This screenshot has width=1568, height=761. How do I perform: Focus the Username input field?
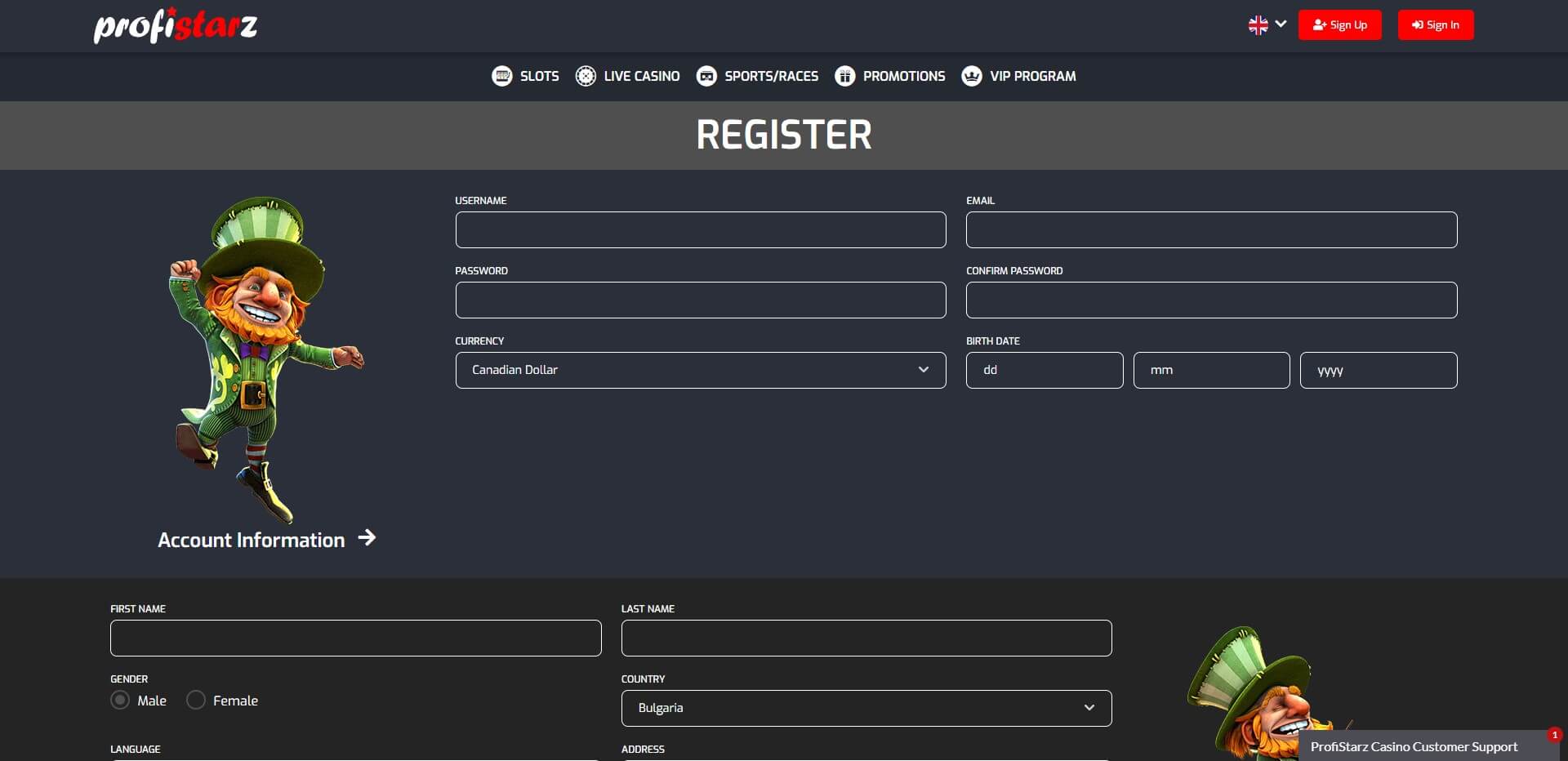[x=701, y=230]
